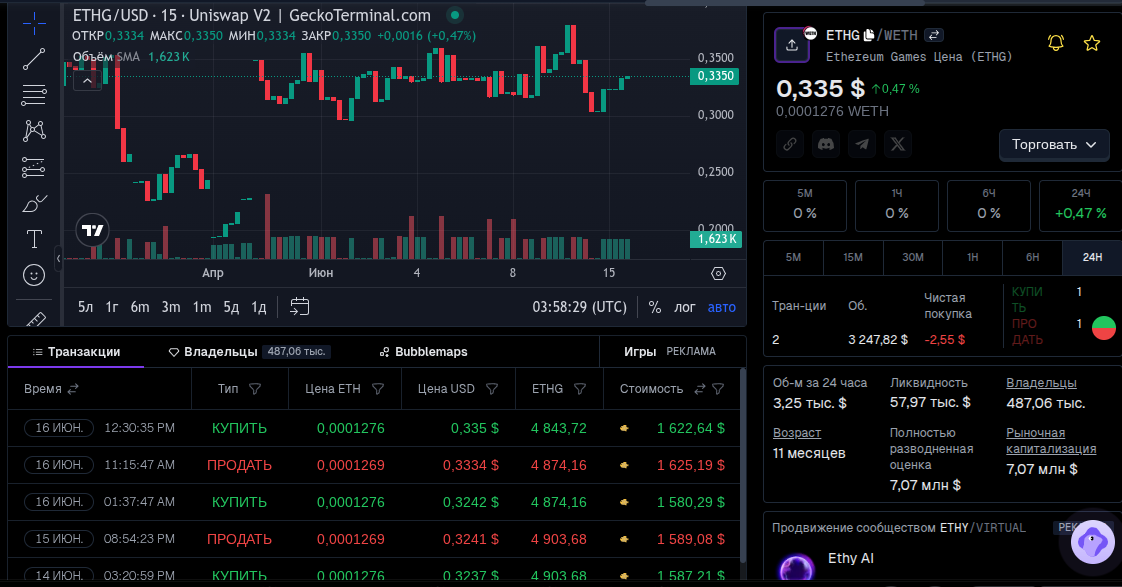This screenshot has height=587, width=1122.
Task: Select the 30M stats interval tab
Action: click(913, 257)
